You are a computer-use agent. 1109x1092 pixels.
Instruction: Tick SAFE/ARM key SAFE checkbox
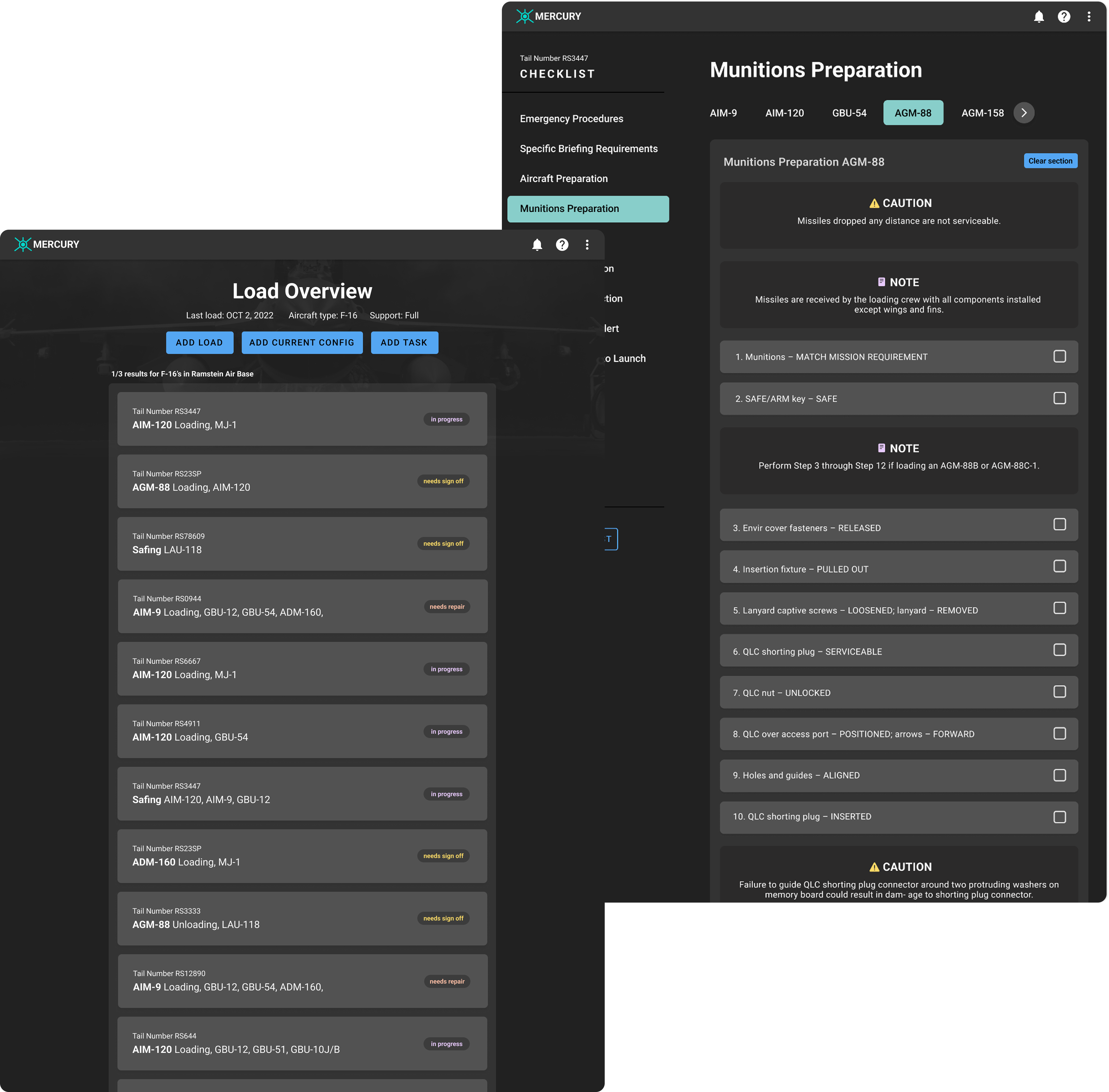click(x=1059, y=398)
